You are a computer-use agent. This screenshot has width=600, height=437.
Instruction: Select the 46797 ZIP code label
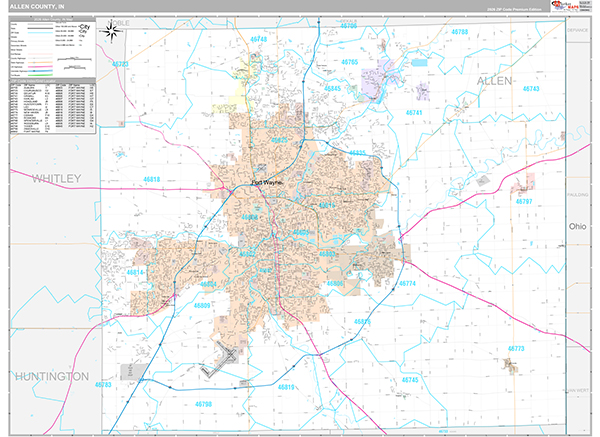531,203
